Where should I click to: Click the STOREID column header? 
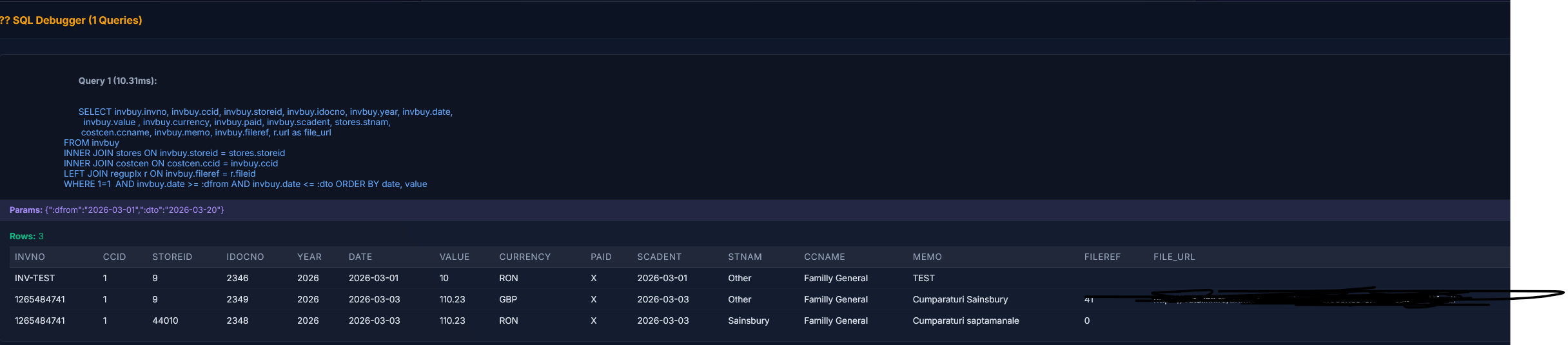pos(172,257)
